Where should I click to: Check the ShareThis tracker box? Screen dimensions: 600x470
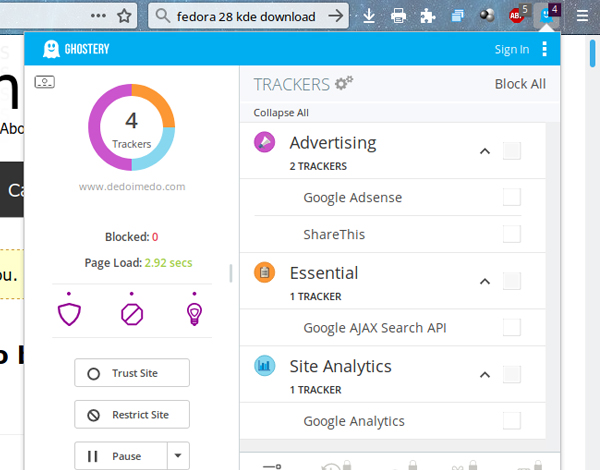[512, 234]
